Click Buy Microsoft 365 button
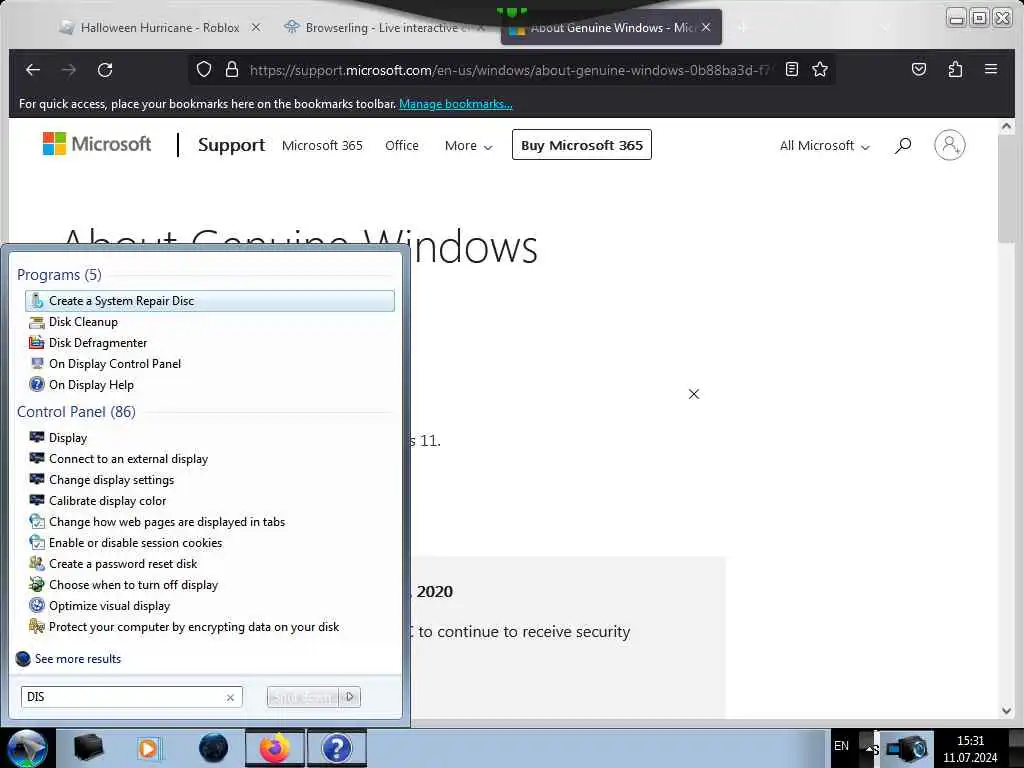Screen dimensions: 1024x768 click(x=581, y=145)
